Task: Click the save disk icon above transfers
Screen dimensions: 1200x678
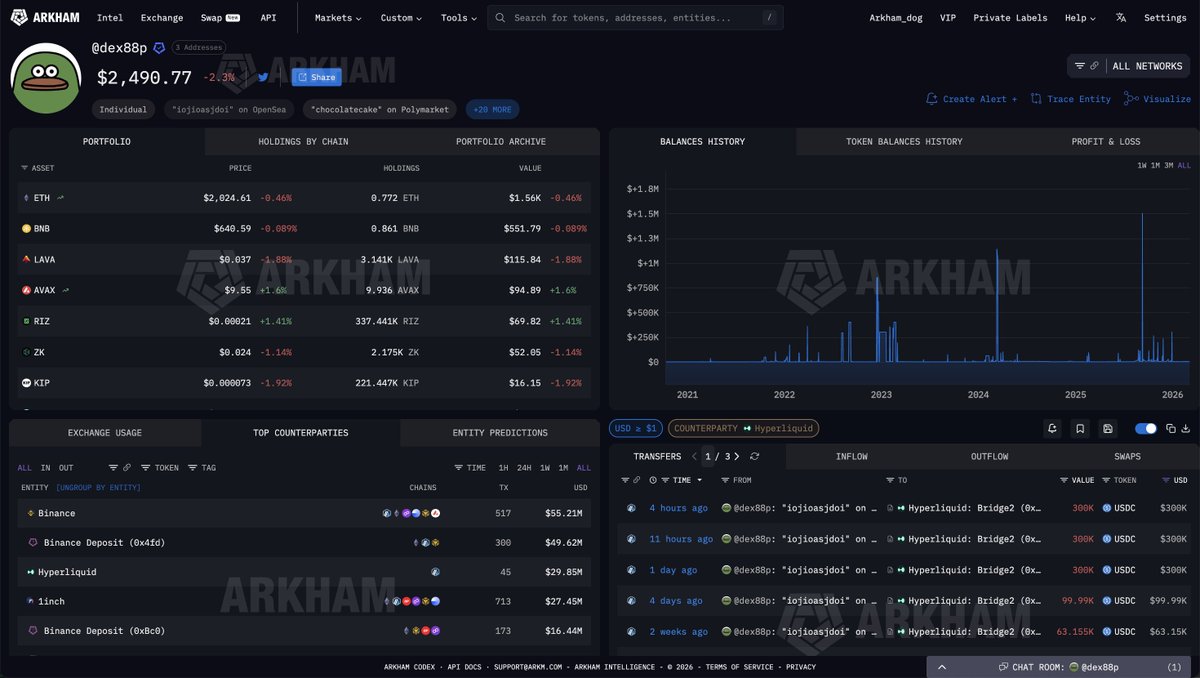Action: (x=1108, y=428)
